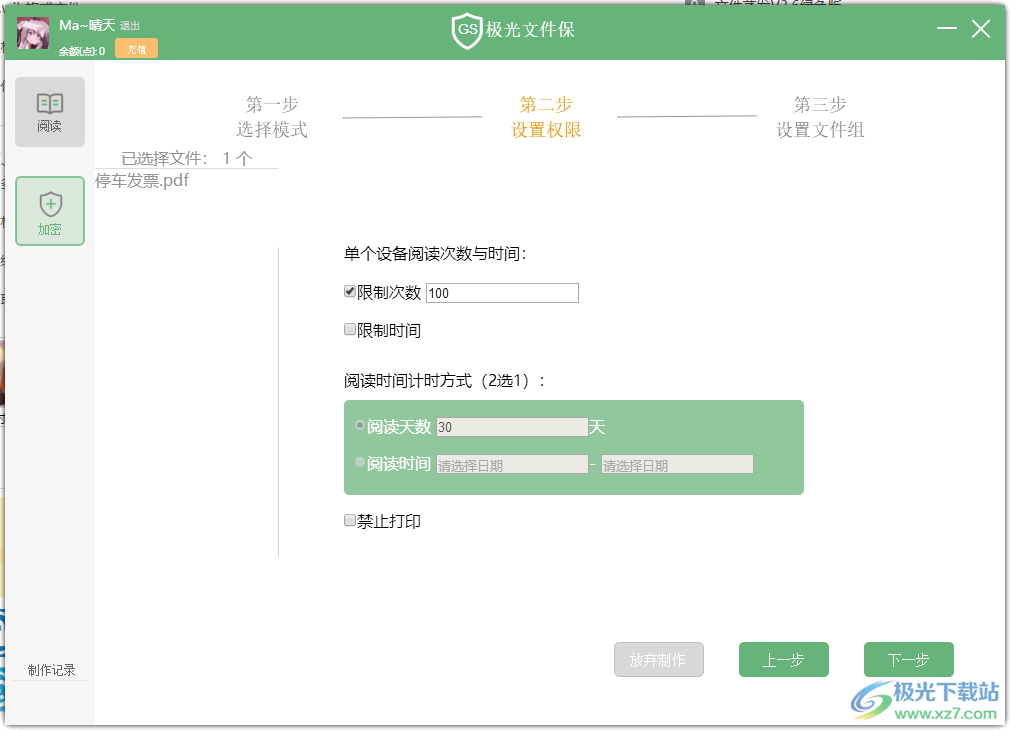Viewport: 1010px width, 730px height.
Task: Go to 第三步 设置文件组 step
Action: pos(820,115)
